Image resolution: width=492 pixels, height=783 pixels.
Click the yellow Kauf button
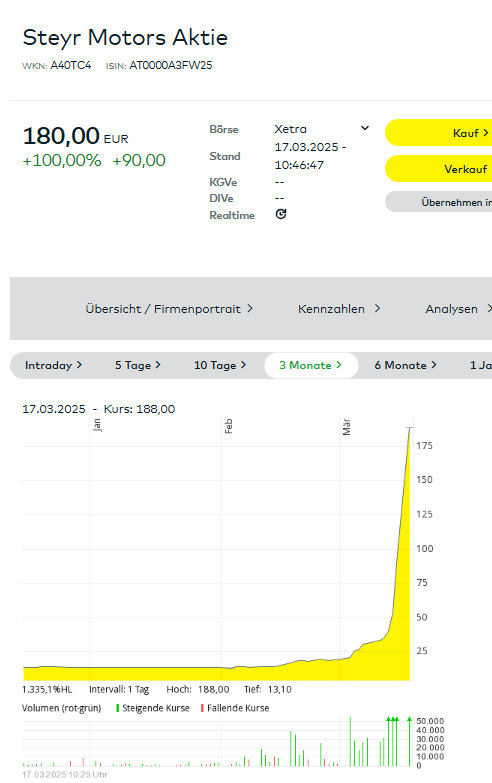pyautogui.click(x=438, y=133)
